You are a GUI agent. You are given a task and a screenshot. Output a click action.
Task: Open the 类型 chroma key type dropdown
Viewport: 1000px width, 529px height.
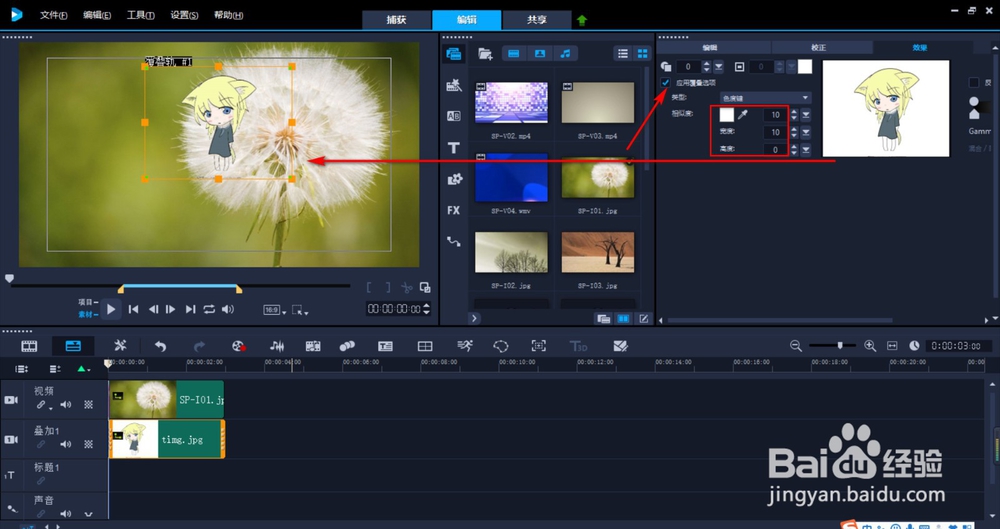765,98
